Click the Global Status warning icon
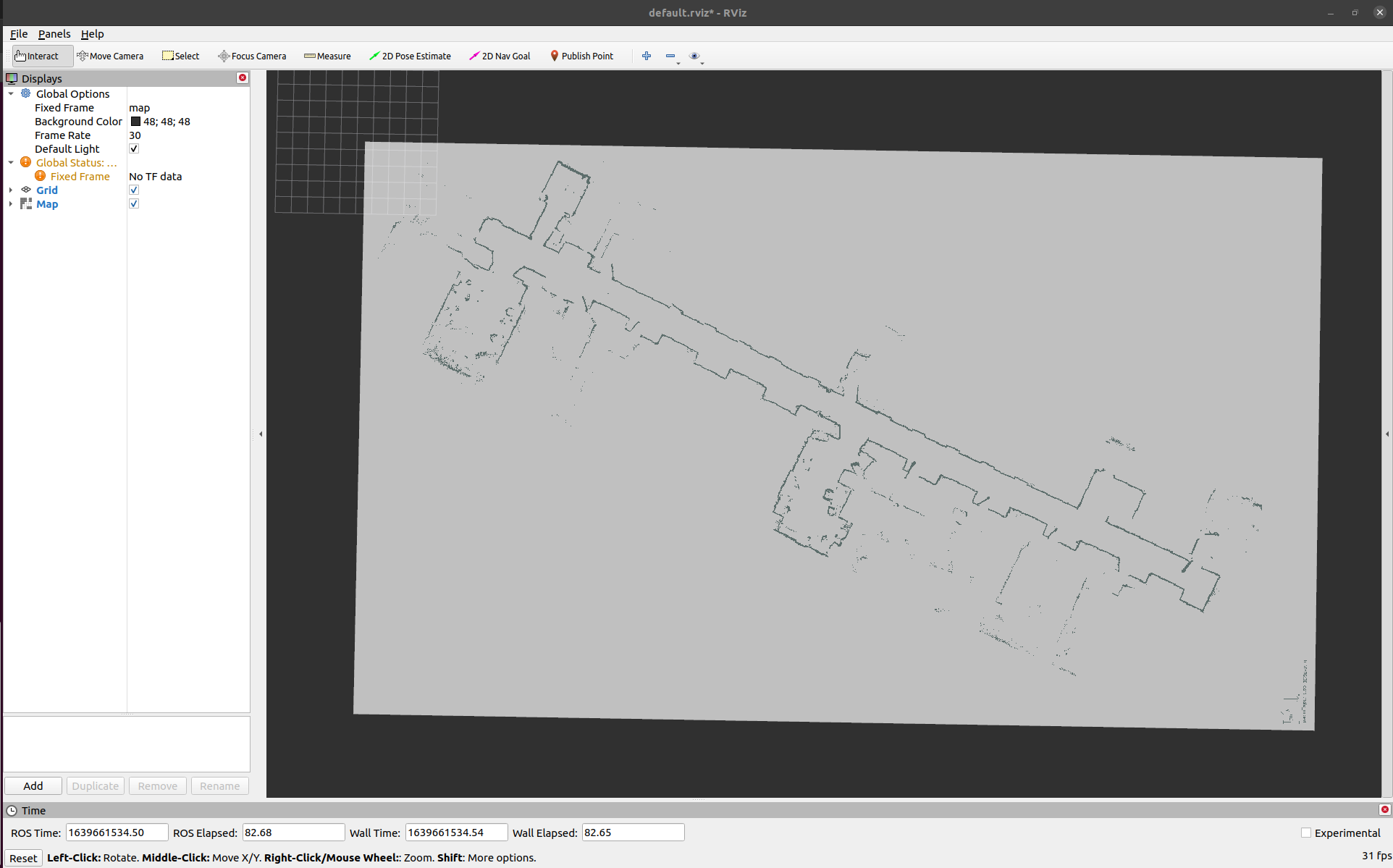The image size is (1393, 868). pos(26,162)
